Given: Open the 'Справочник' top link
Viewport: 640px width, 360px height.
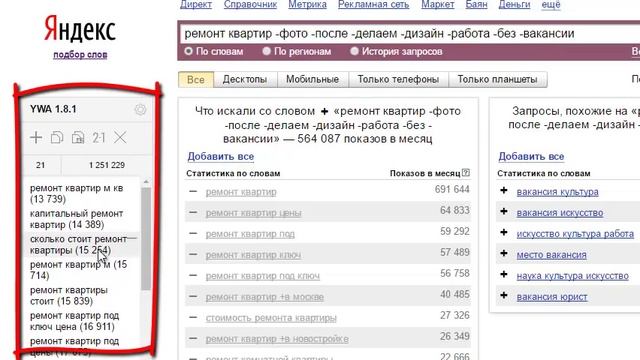Looking at the screenshot, I should (250, 4).
